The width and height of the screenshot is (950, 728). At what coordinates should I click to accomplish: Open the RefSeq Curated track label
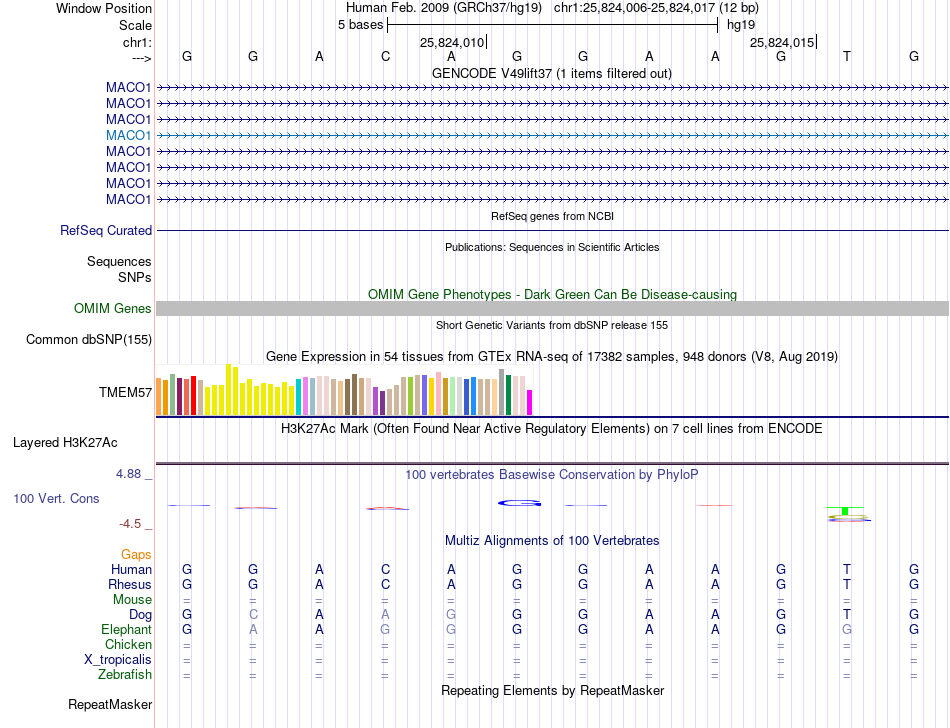tap(106, 230)
